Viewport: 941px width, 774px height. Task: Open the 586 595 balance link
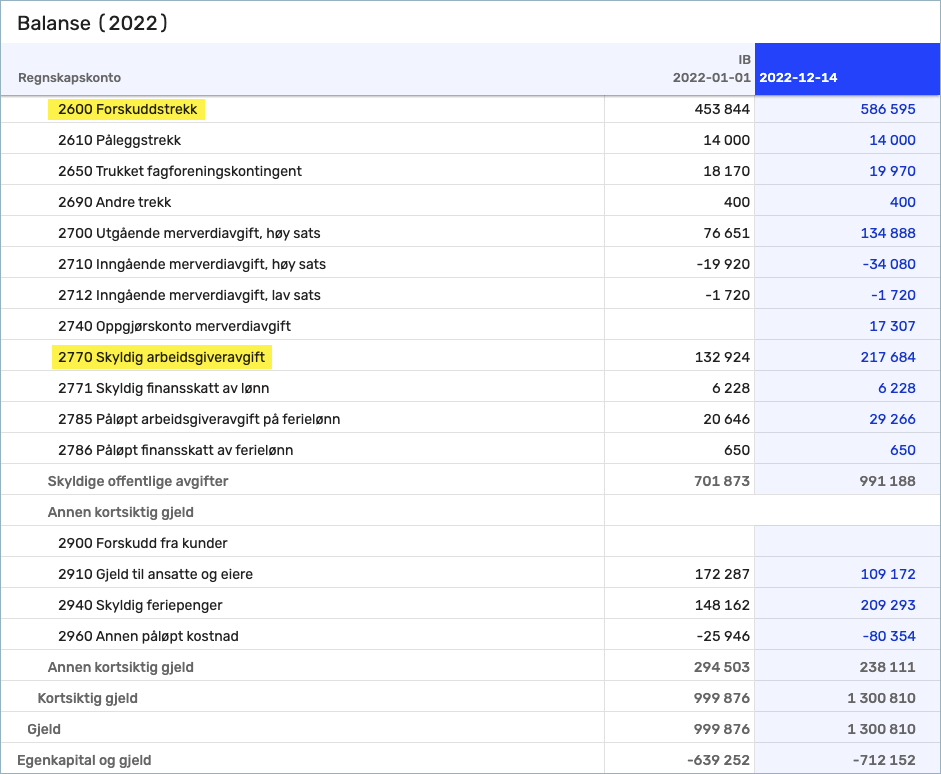[x=888, y=109]
